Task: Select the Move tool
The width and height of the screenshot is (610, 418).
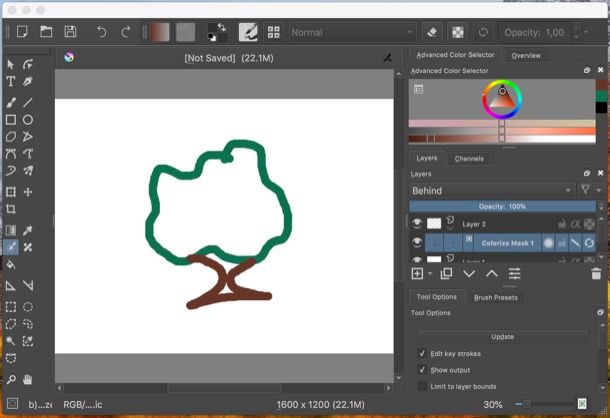Action: [28, 192]
